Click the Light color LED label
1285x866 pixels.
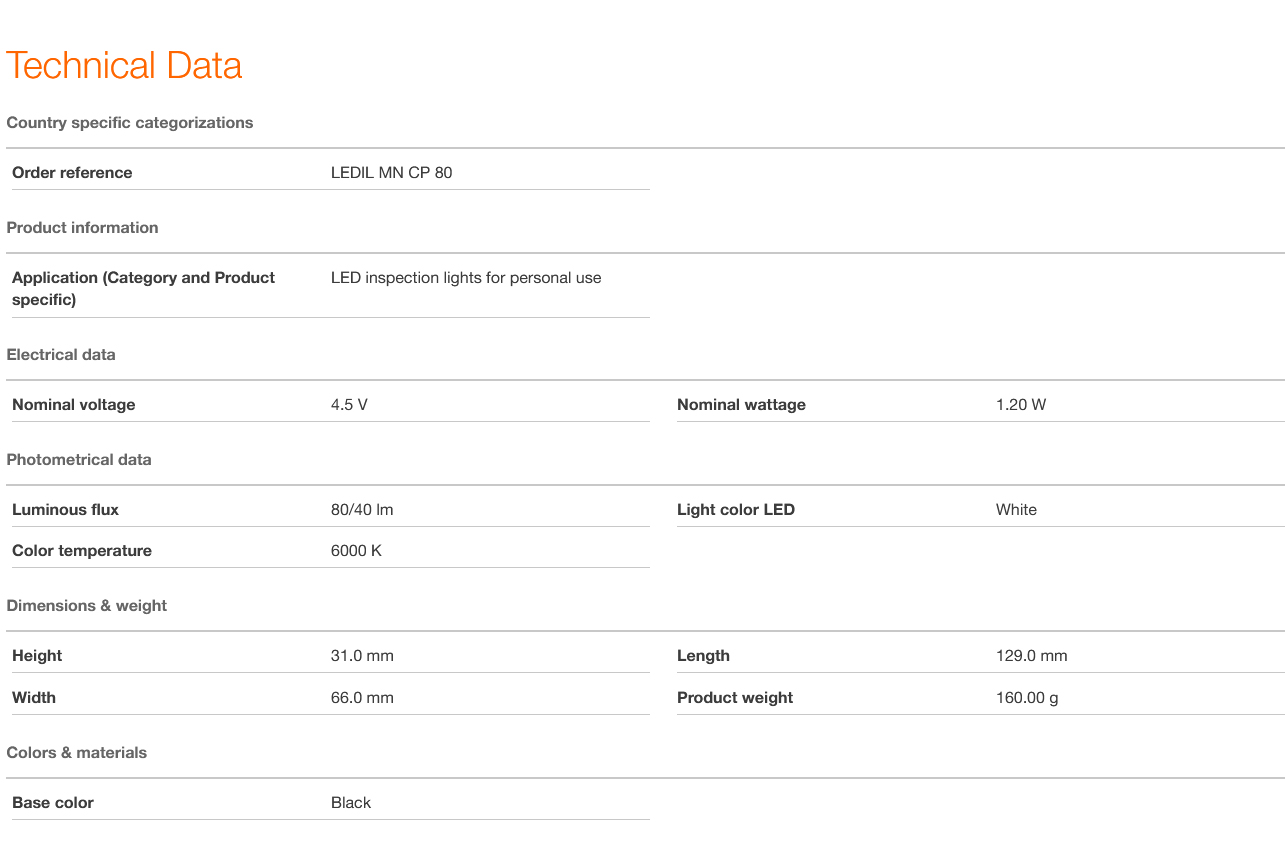pyautogui.click(x=735, y=510)
